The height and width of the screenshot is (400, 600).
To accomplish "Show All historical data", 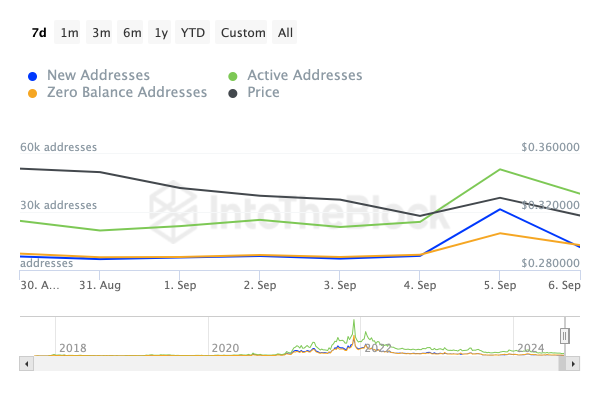I will pyautogui.click(x=285, y=32).
